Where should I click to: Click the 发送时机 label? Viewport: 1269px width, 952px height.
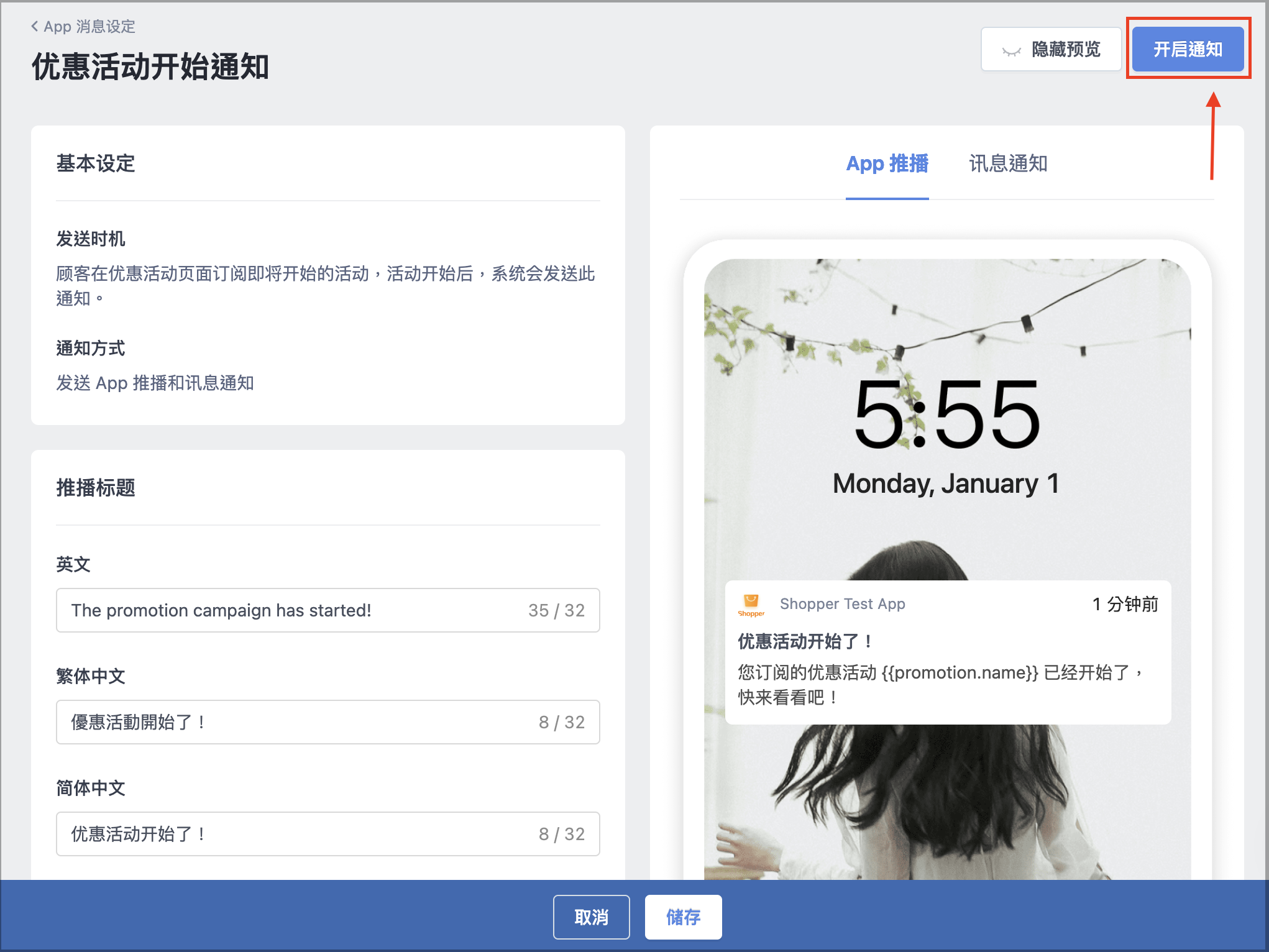coord(91,239)
